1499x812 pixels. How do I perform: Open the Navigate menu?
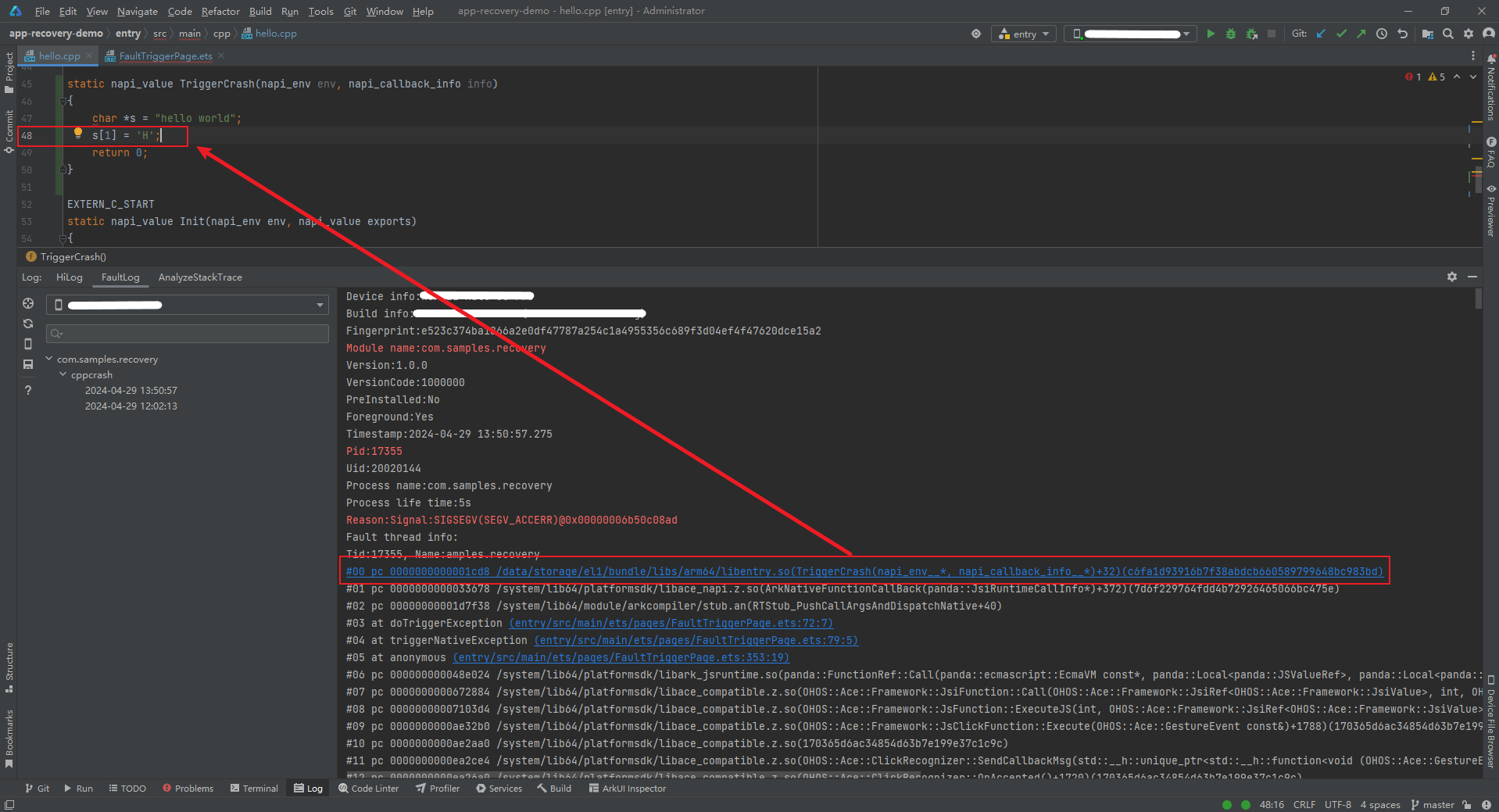(138, 11)
